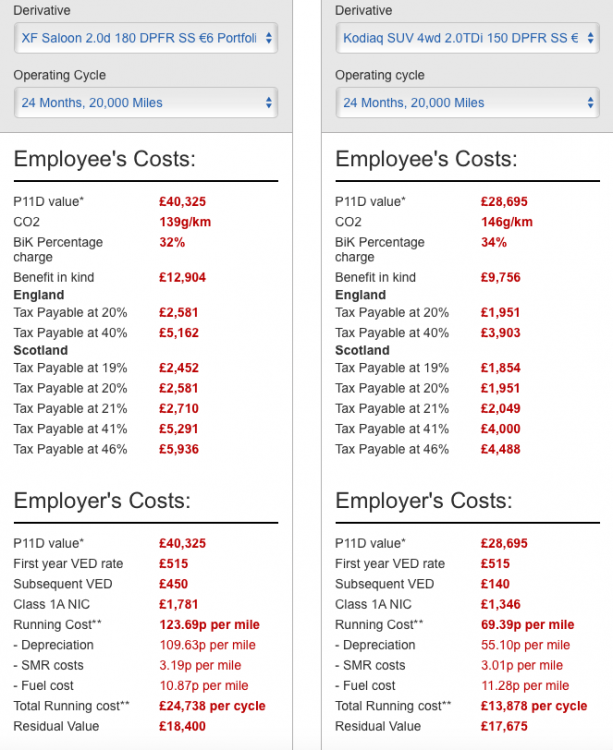Click stepper arrows on Kodiaq SUV selector
This screenshot has height=750, width=613.
(591, 38)
